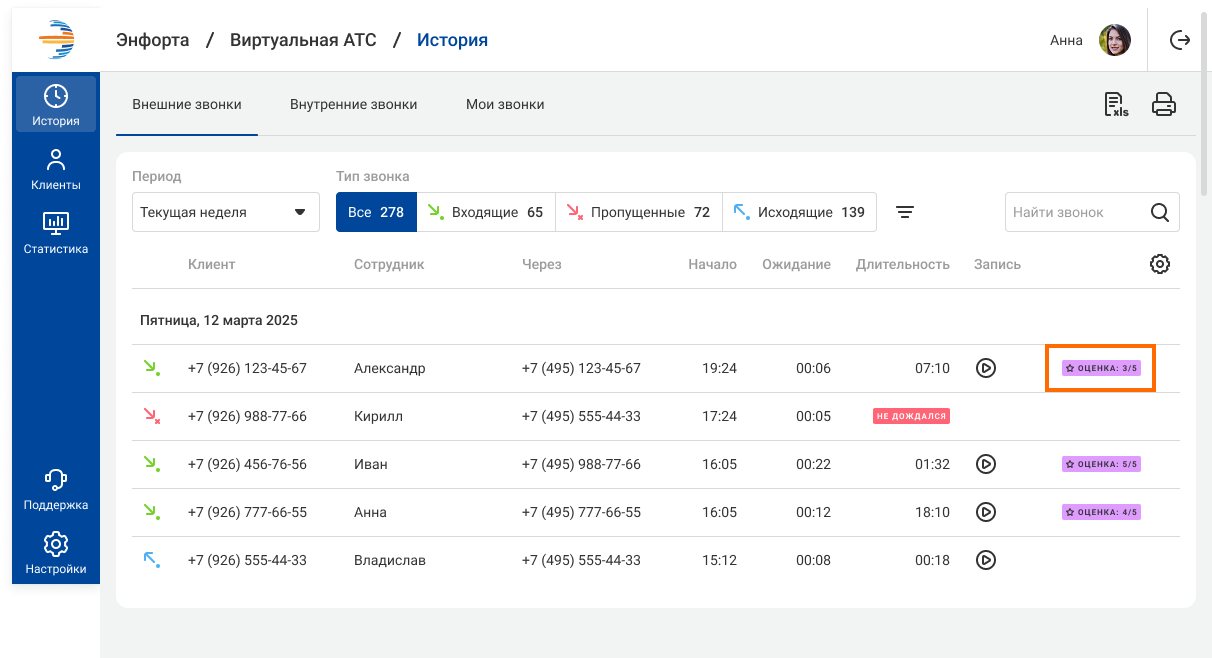Viewport: 1212px width, 658px height.
Task: Filter by Пропущенные calls
Action: click(x=638, y=212)
